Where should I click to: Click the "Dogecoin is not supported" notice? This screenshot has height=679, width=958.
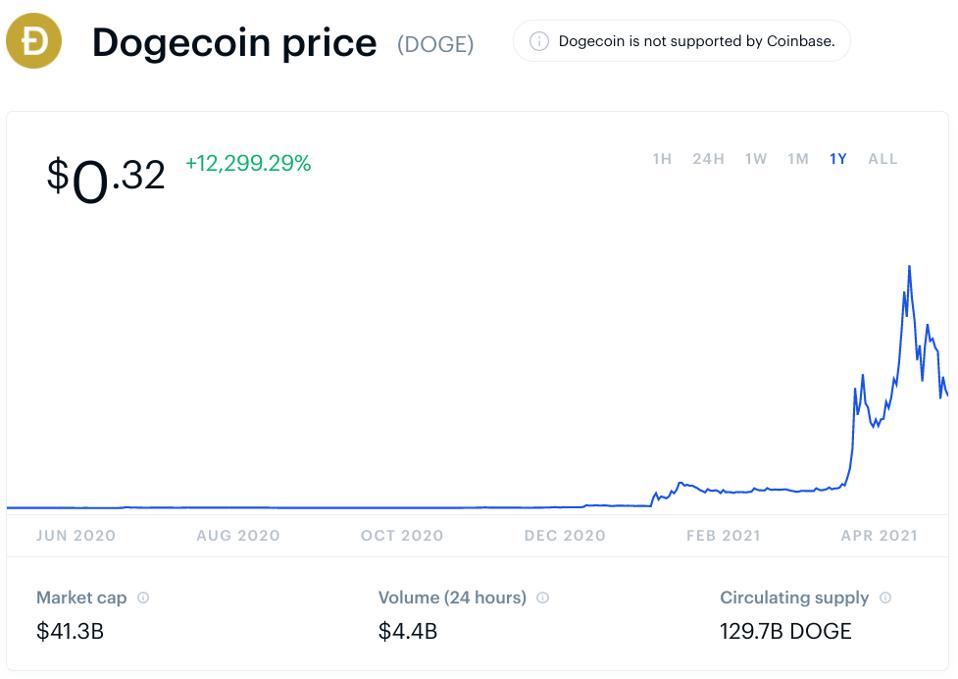point(696,41)
